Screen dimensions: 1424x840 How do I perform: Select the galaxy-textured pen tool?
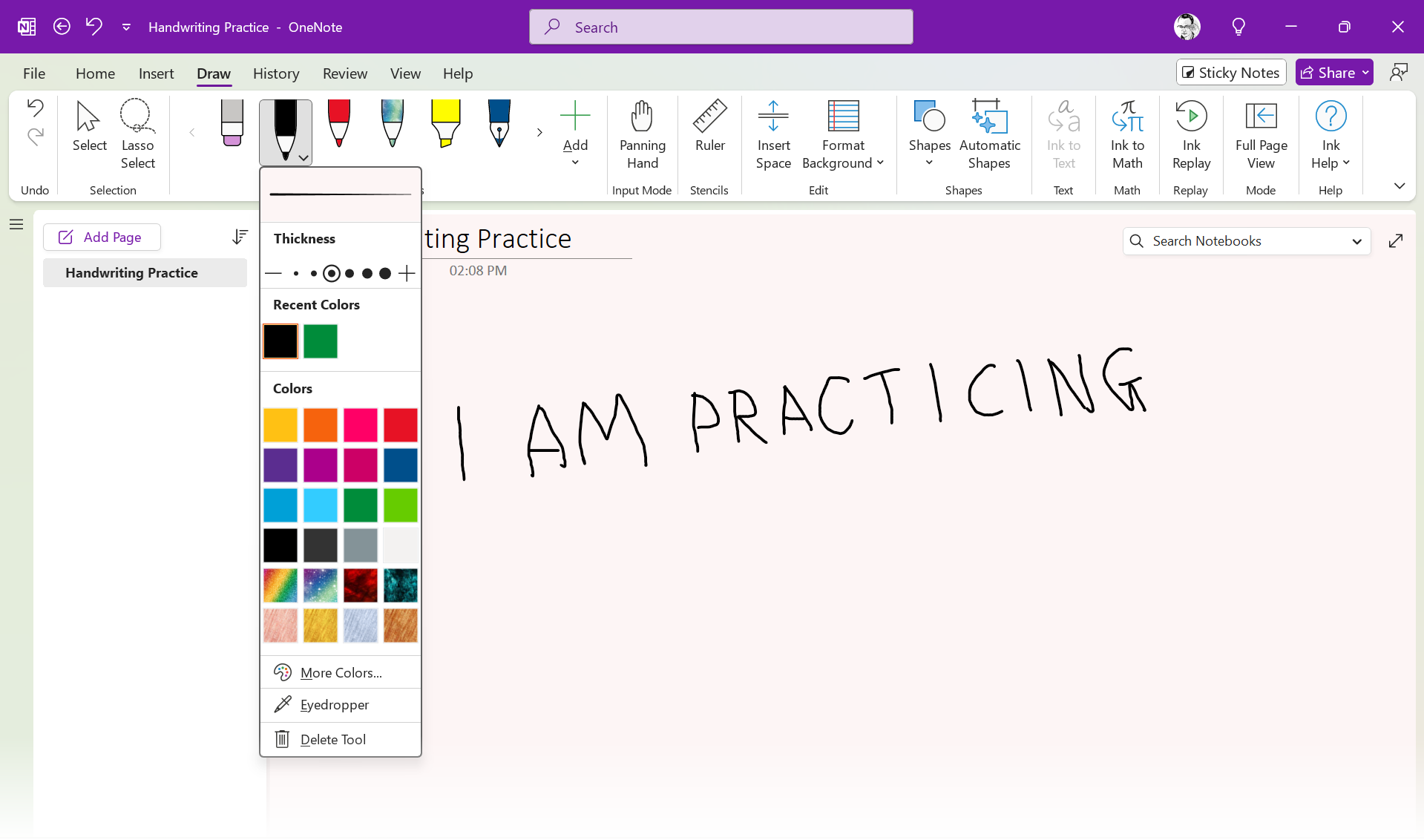[393, 123]
